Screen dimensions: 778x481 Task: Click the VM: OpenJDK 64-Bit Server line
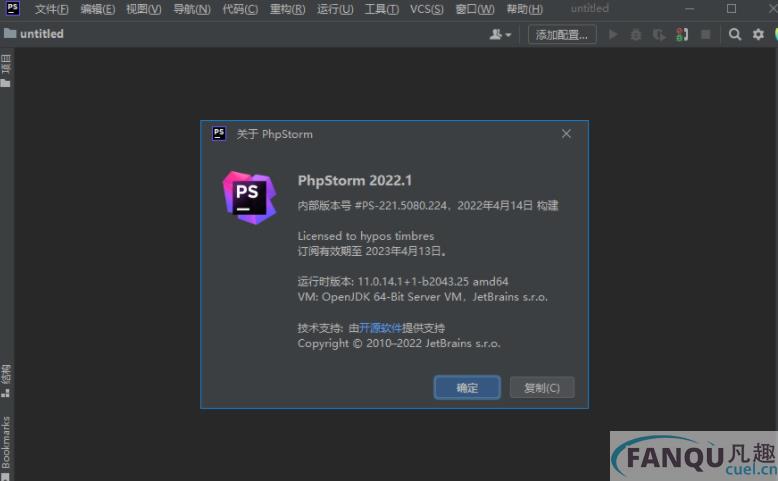423,297
